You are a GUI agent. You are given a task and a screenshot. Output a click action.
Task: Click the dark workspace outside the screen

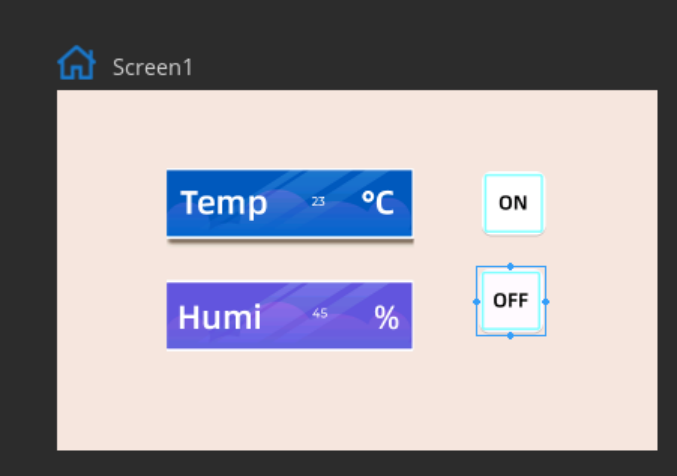tap(345, 35)
